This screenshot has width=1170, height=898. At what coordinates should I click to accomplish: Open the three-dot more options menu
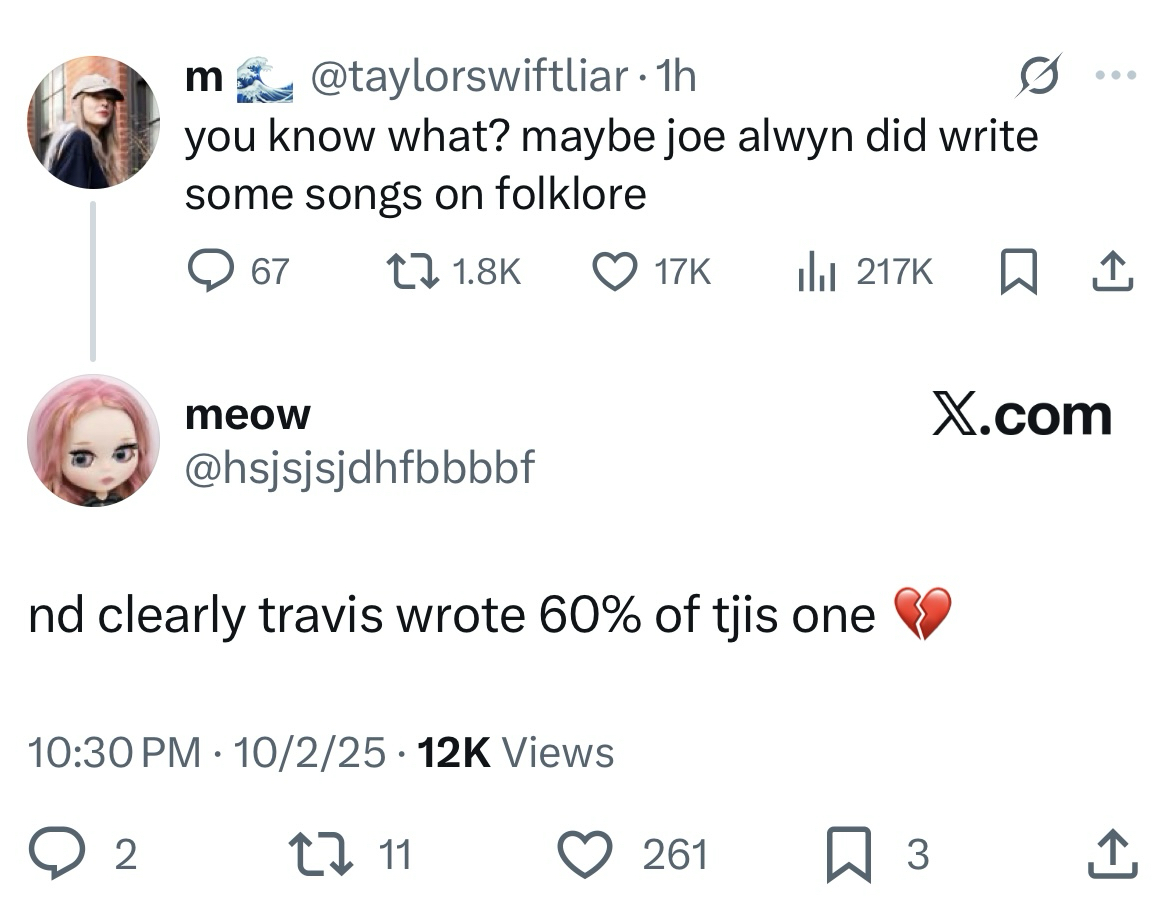click(x=1116, y=76)
